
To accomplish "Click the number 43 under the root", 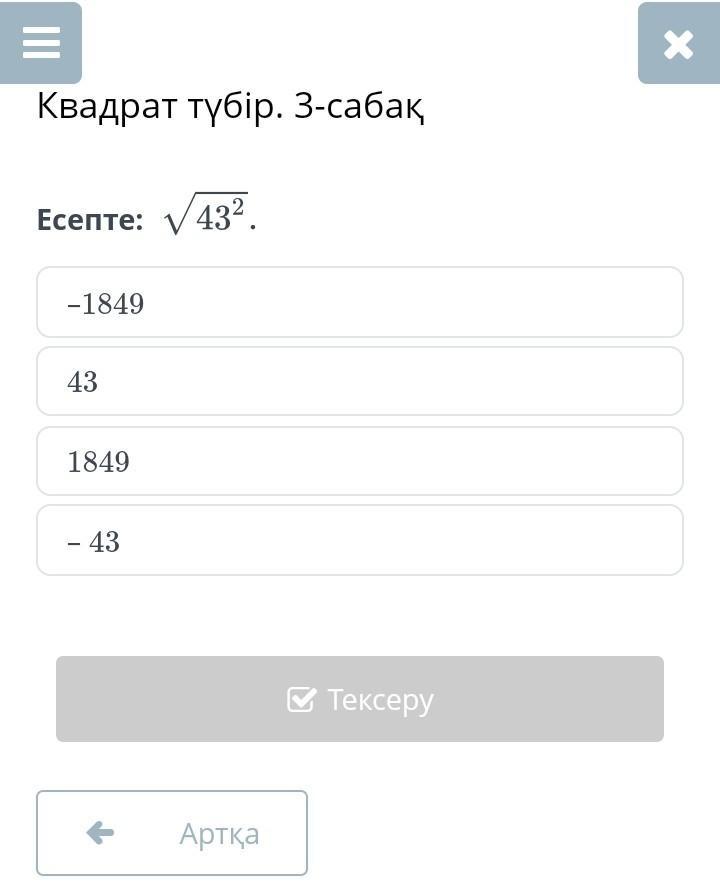I will tap(213, 219).
